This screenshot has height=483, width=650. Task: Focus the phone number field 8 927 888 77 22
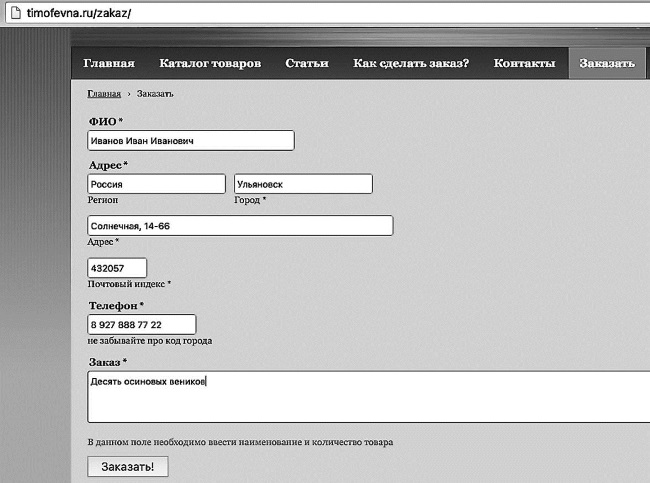coord(141,324)
